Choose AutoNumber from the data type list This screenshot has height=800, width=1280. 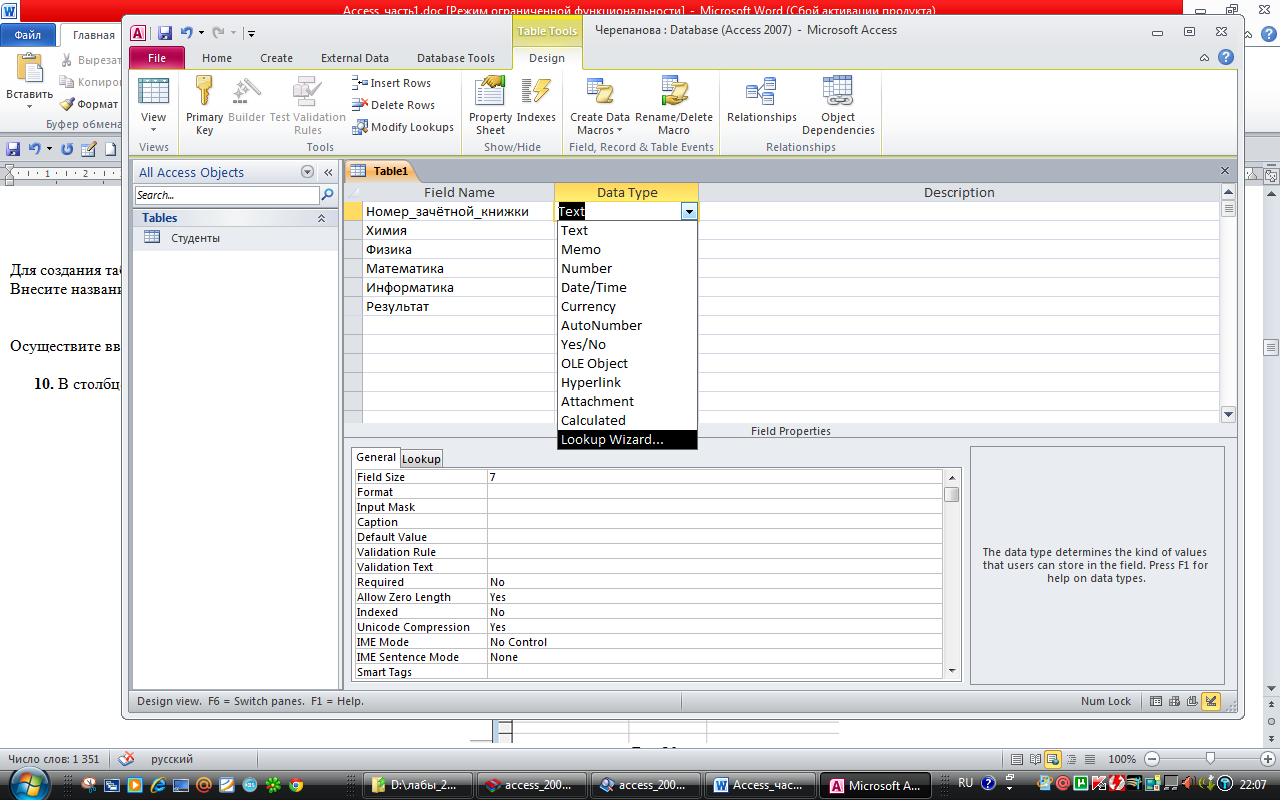[x=627, y=325]
